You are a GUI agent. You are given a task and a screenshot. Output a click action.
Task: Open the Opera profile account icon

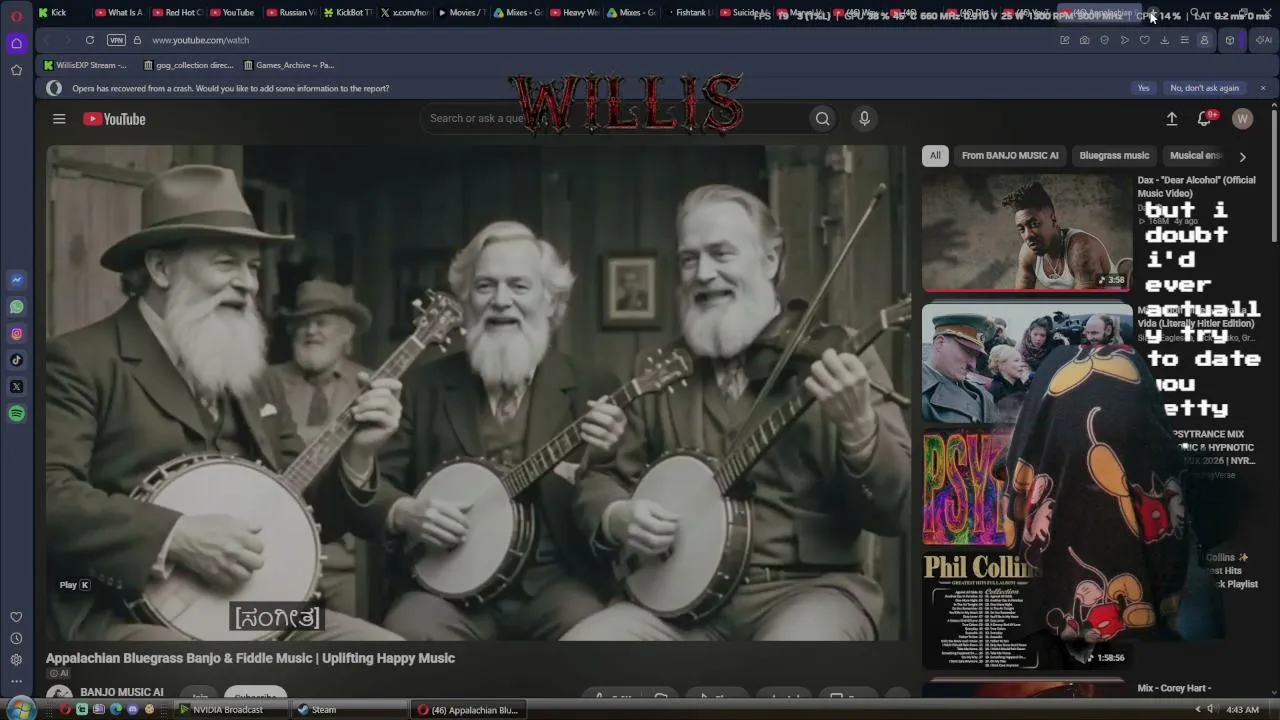click(1204, 40)
